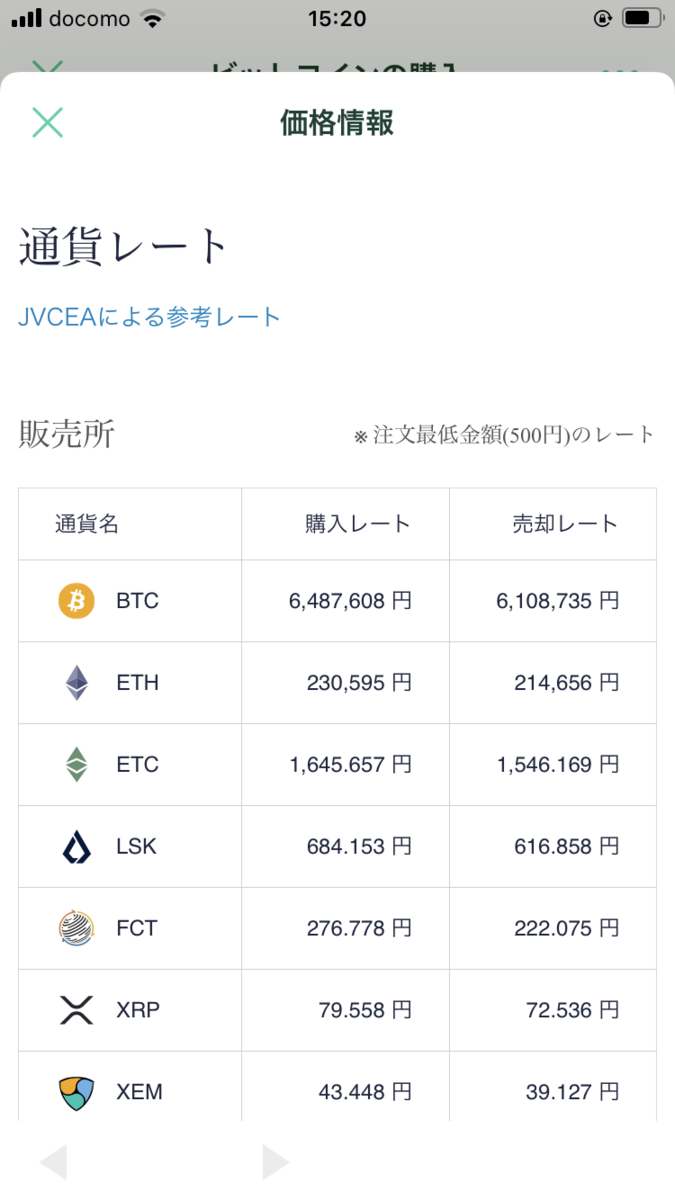Tap the BTC purchase rate 6,487,608 円
Image resolution: width=675 pixels, height=1200 pixels.
tap(350, 601)
